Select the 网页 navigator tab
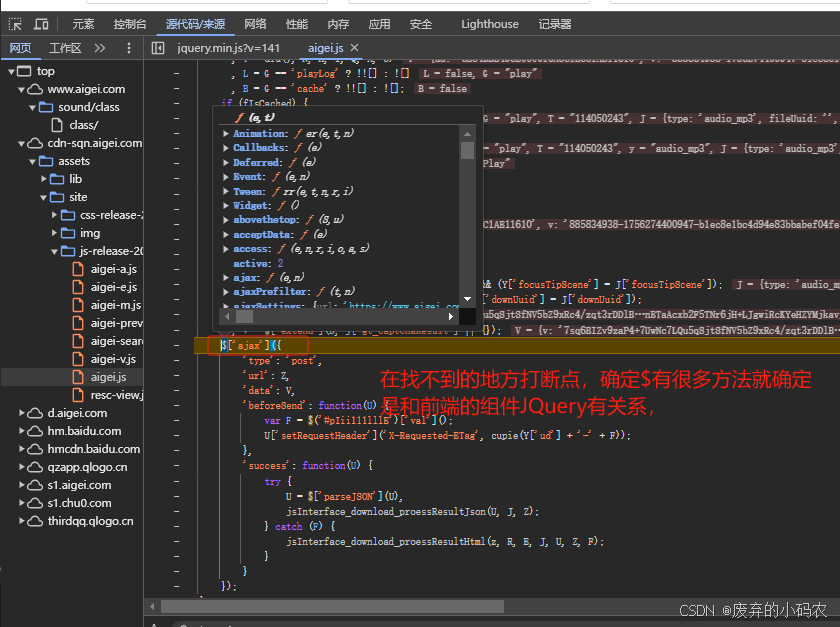This screenshot has height=627, width=840. click(x=20, y=48)
